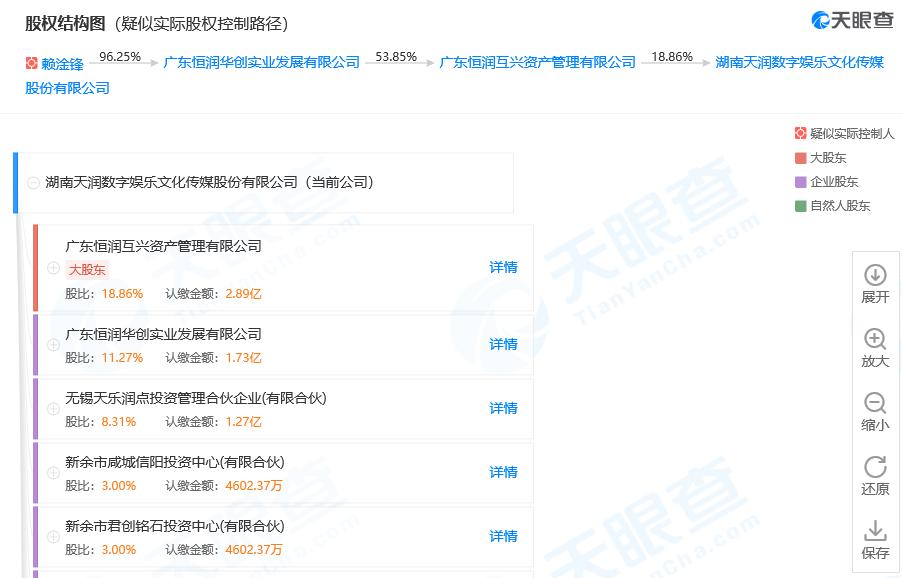Open 赖淦锋 link in control path
Viewport: 902px width, 578px height.
[62, 63]
